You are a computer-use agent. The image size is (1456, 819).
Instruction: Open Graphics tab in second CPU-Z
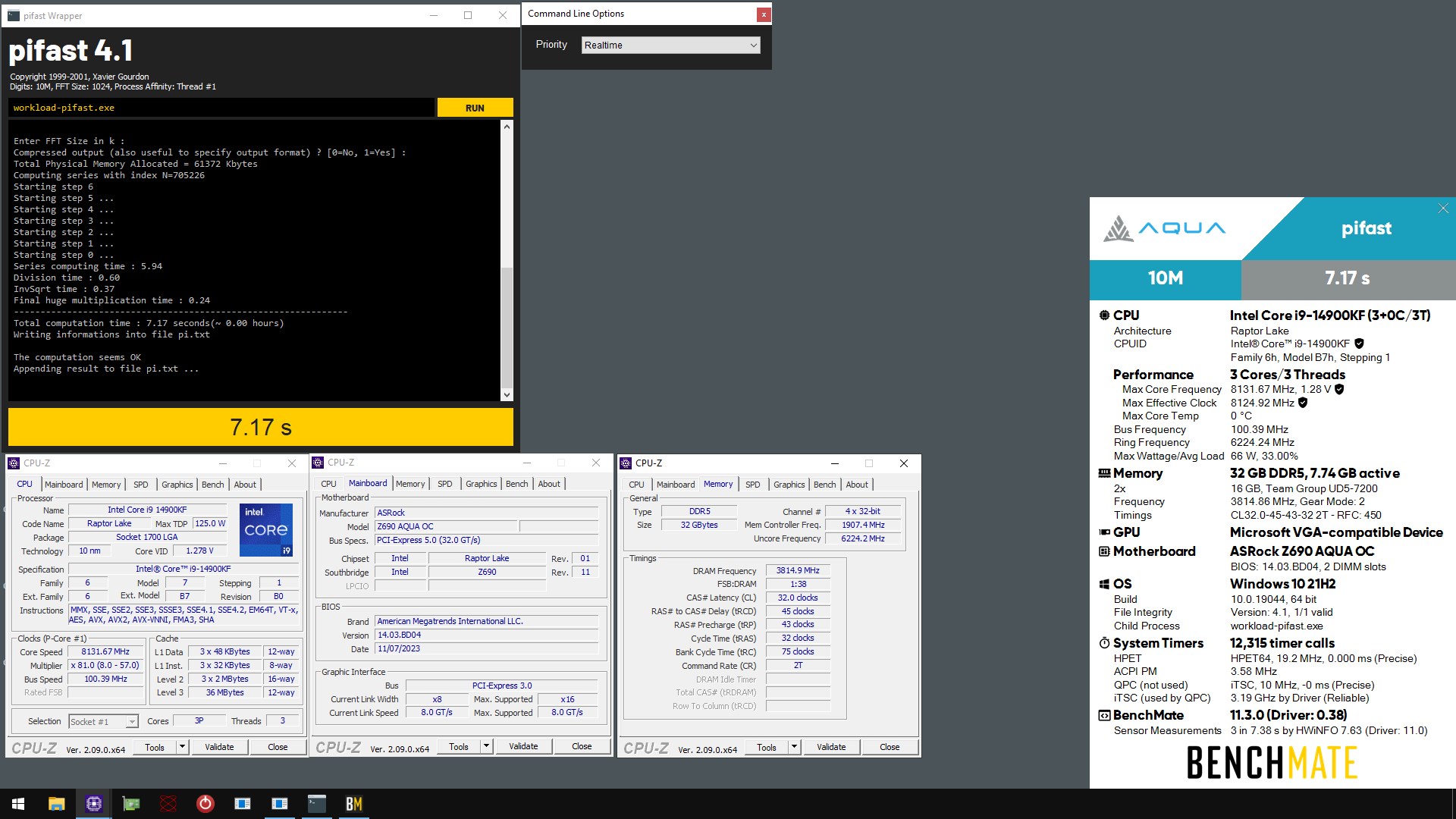coord(482,484)
